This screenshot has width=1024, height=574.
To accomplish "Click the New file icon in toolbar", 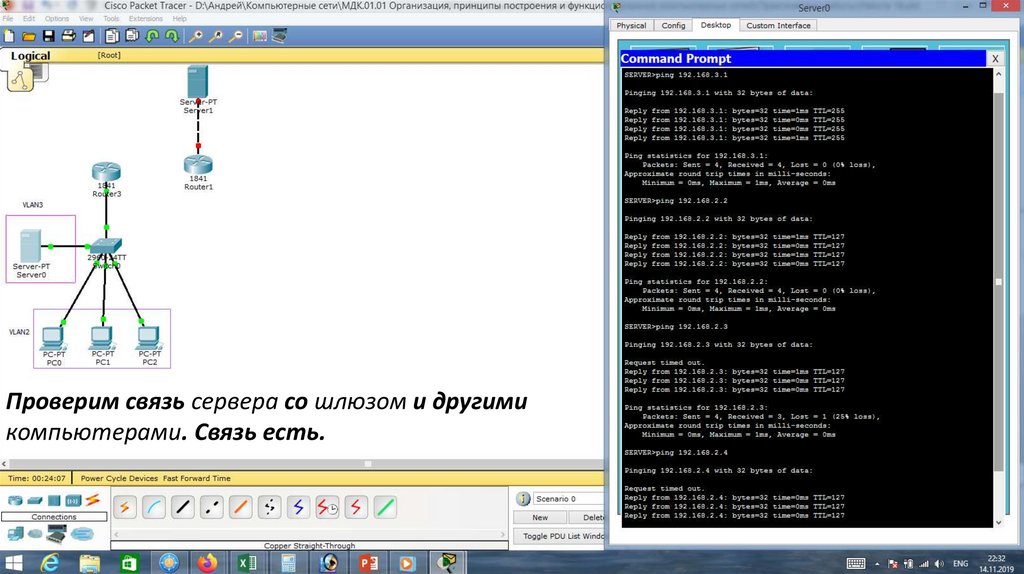I will coord(9,36).
